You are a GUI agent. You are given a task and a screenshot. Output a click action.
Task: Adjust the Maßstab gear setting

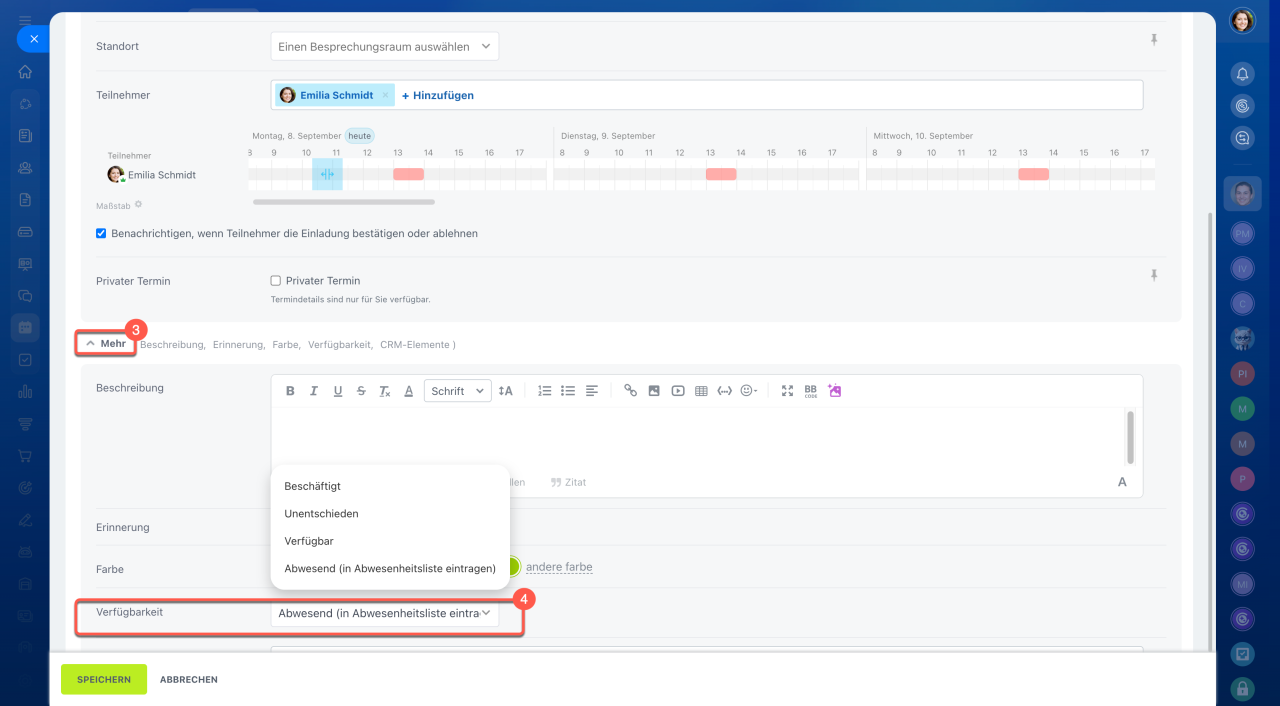click(138, 204)
